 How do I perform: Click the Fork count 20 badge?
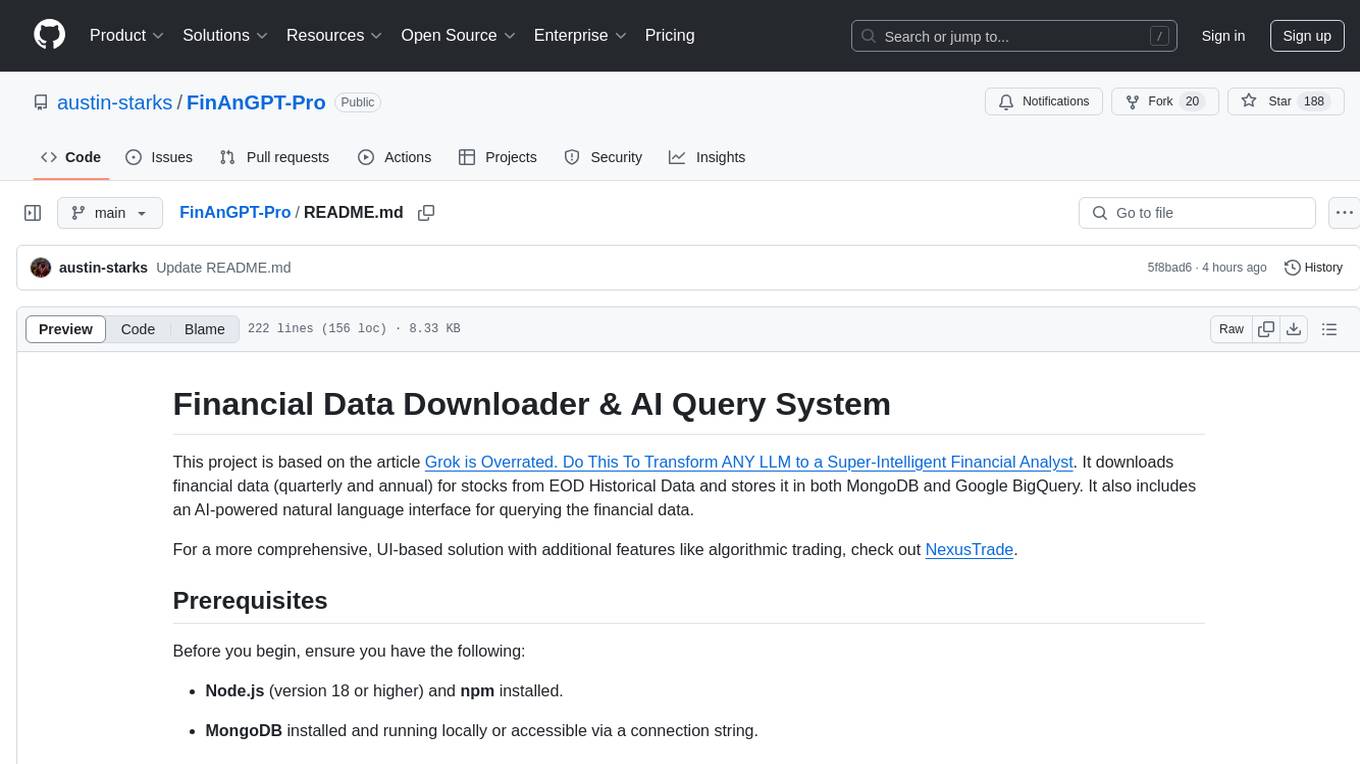(1191, 102)
